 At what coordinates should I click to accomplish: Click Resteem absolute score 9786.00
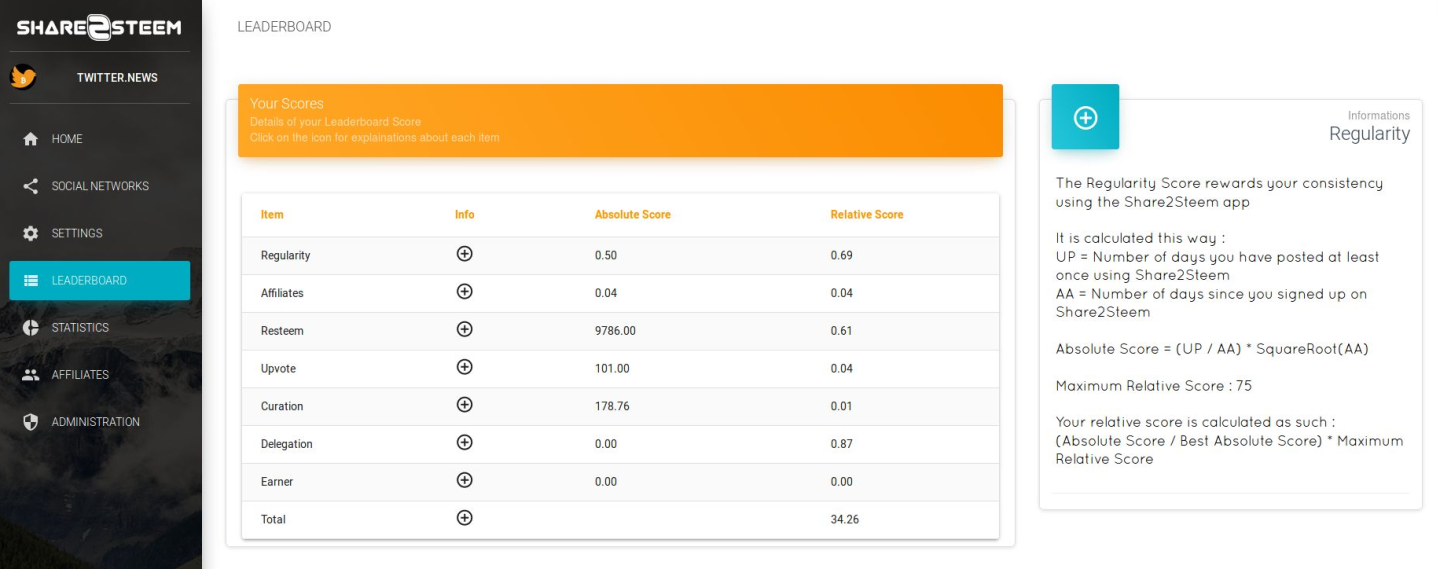pyautogui.click(x=615, y=331)
